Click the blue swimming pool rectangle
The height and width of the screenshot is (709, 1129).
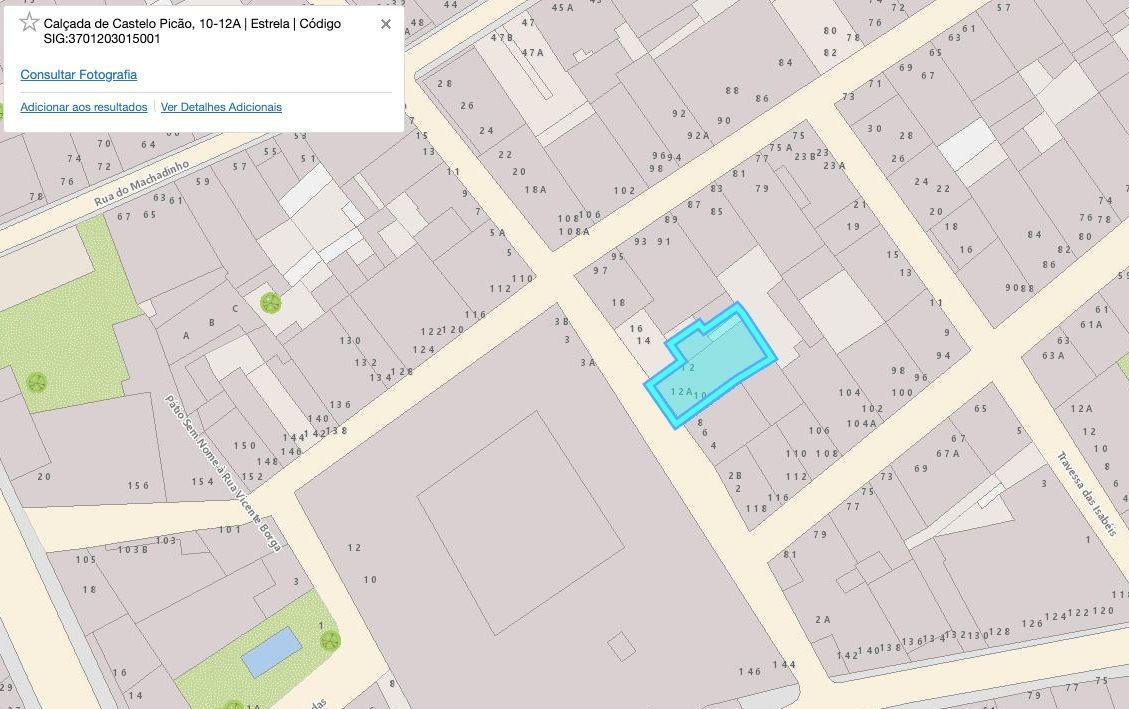pyautogui.click(x=271, y=652)
